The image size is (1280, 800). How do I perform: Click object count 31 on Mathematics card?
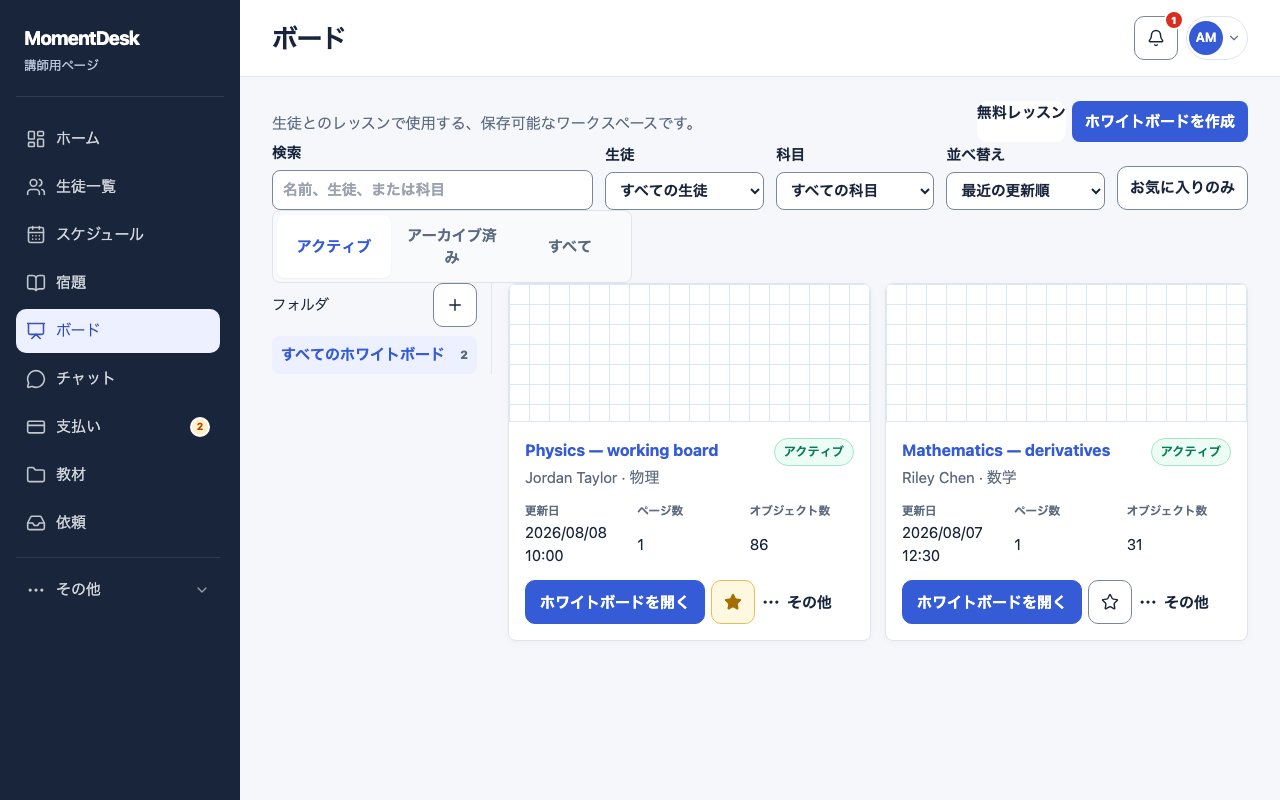pyautogui.click(x=1135, y=545)
